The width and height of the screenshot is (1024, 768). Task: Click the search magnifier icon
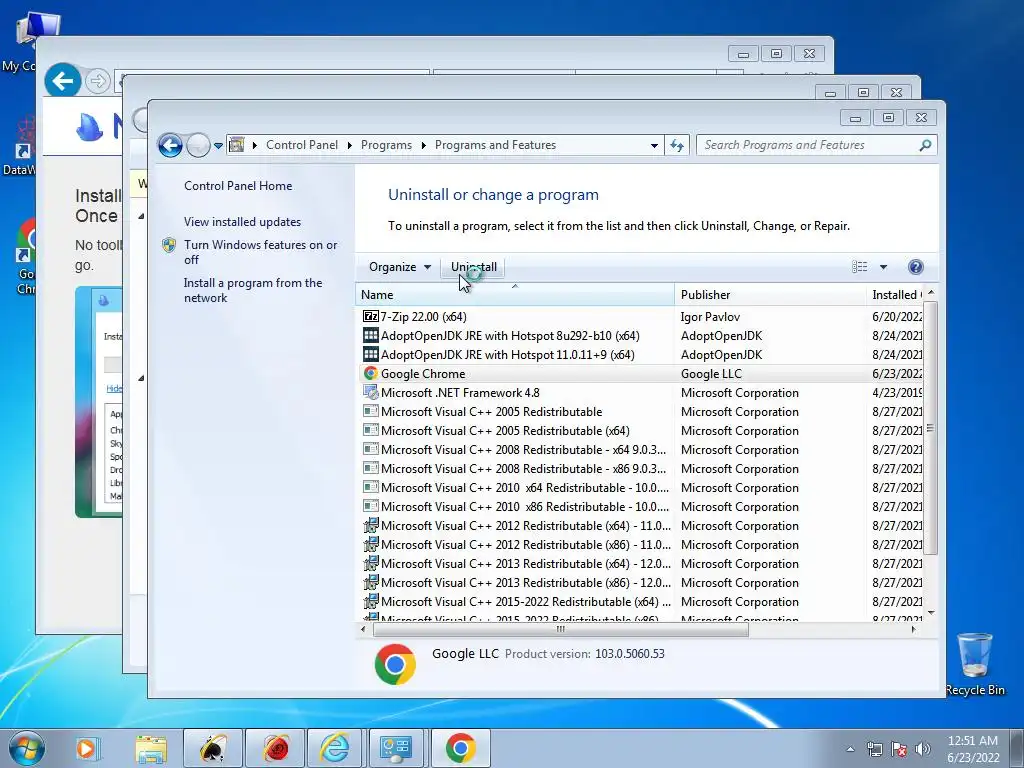click(925, 145)
